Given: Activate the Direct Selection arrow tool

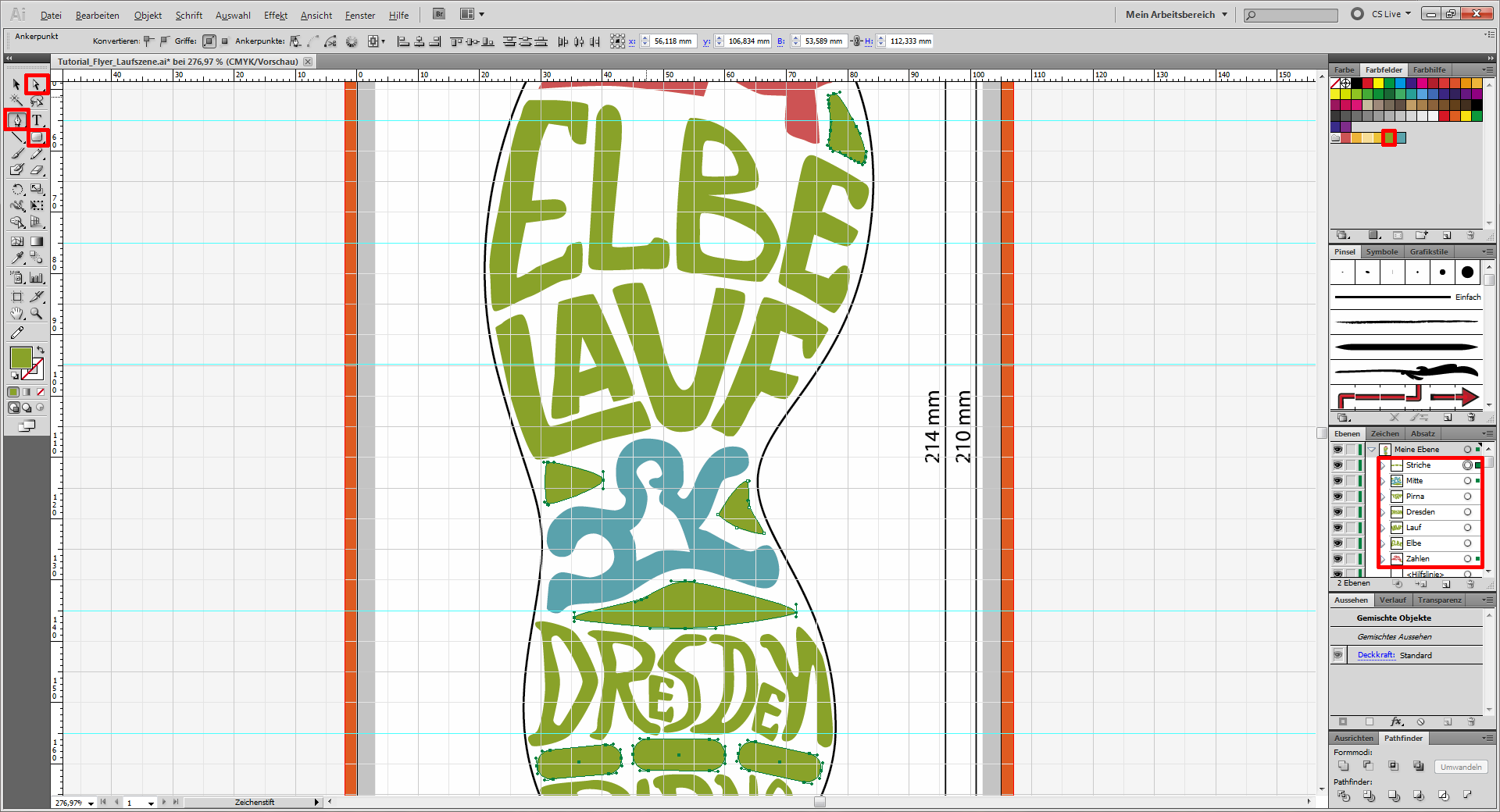Looking at the screenshot, I should (x=36, y=84).
